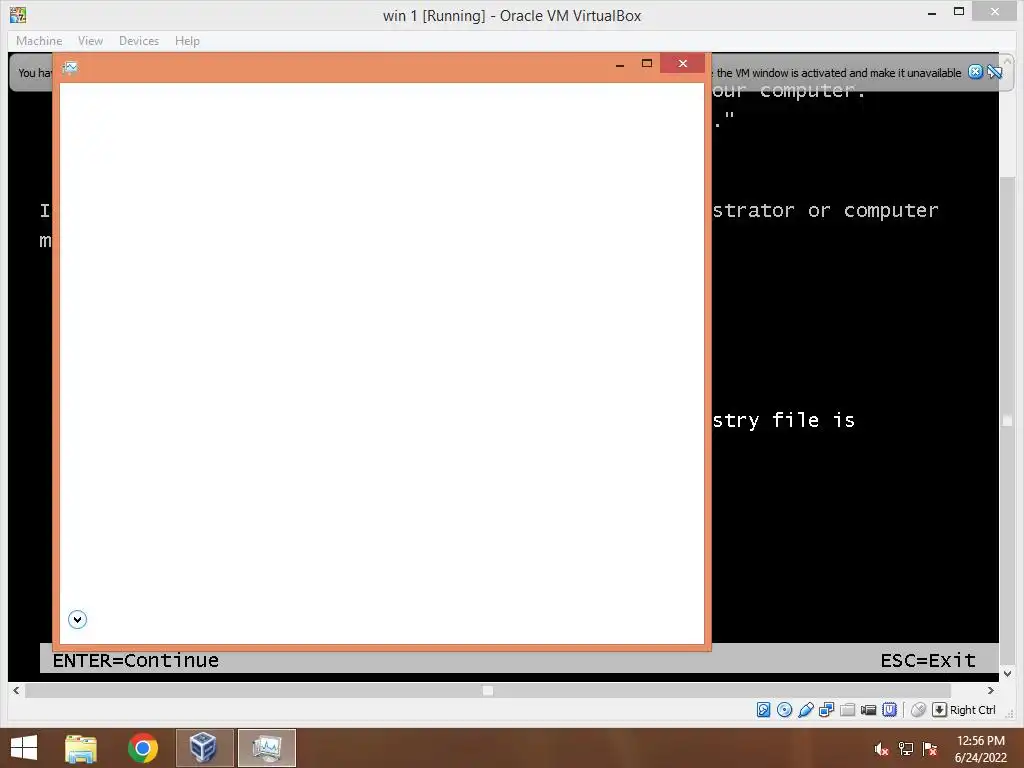
Task: Dismiss the VirtualBox notification with blue X icon
Action: (x=975, y=72)
